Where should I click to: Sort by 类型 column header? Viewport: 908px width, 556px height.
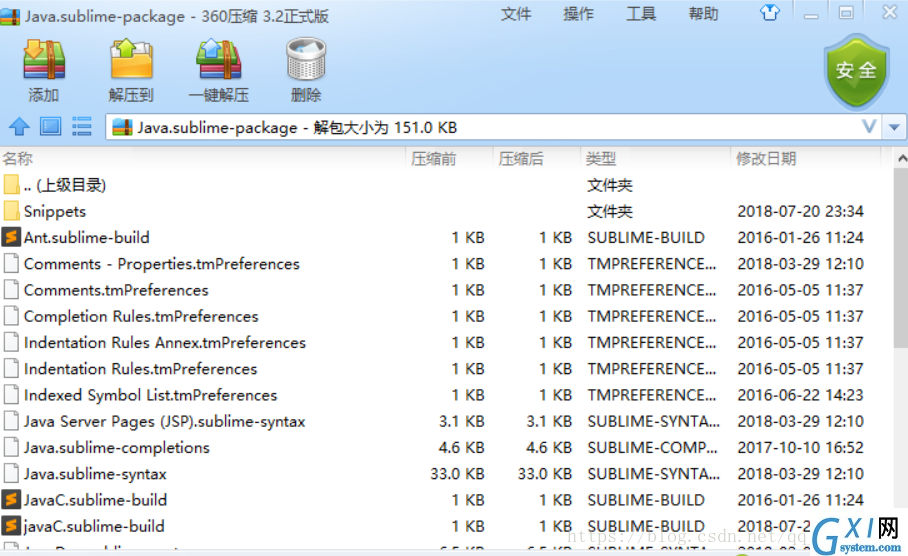click(x=601, y=159)
